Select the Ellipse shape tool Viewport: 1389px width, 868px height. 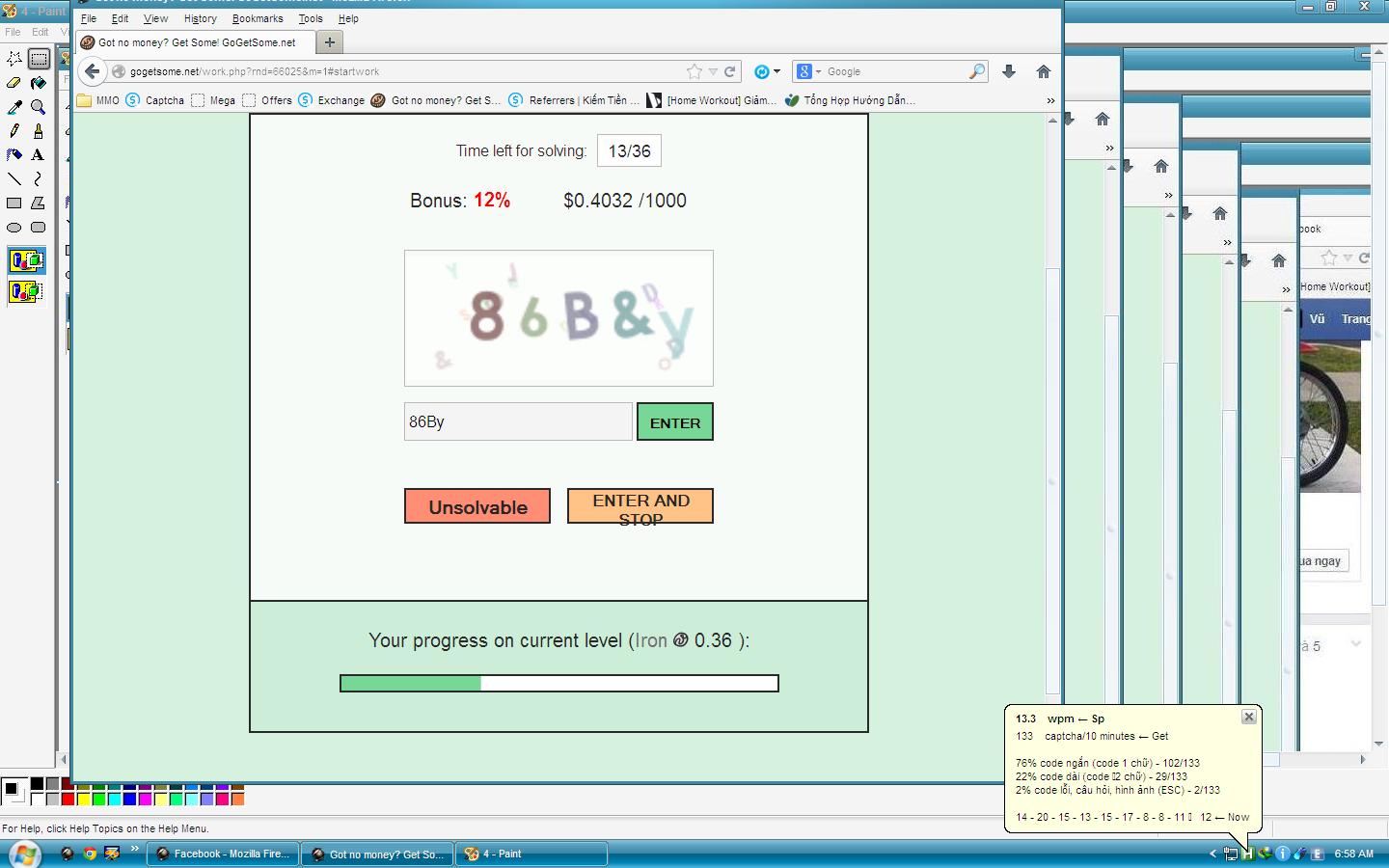[14, 228]
